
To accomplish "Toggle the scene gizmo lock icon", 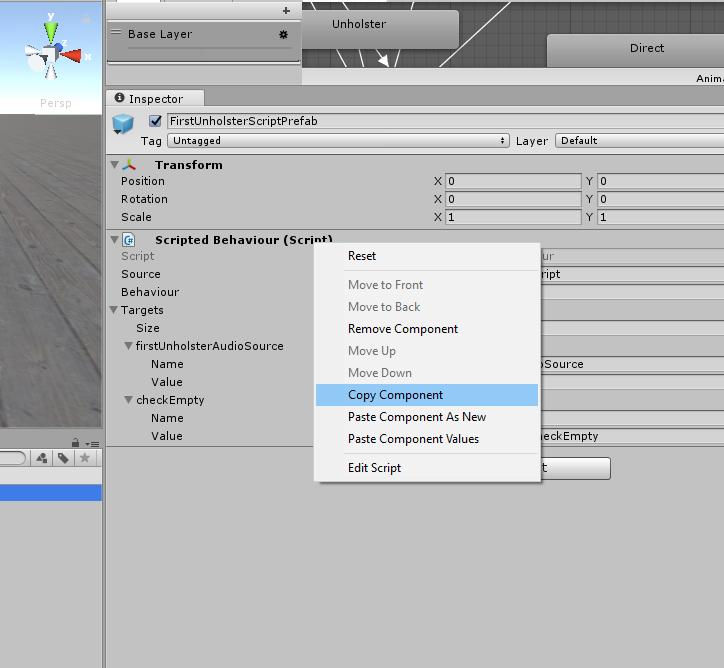I will tap(86, 20).
